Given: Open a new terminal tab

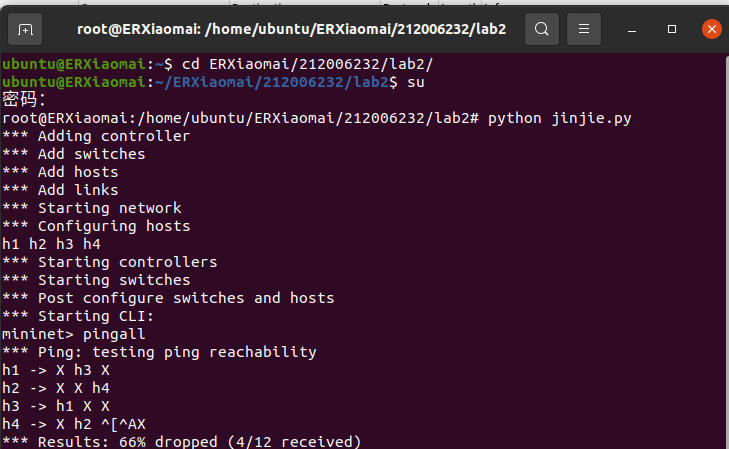Looking at the screenshot, I should (26, 29).
